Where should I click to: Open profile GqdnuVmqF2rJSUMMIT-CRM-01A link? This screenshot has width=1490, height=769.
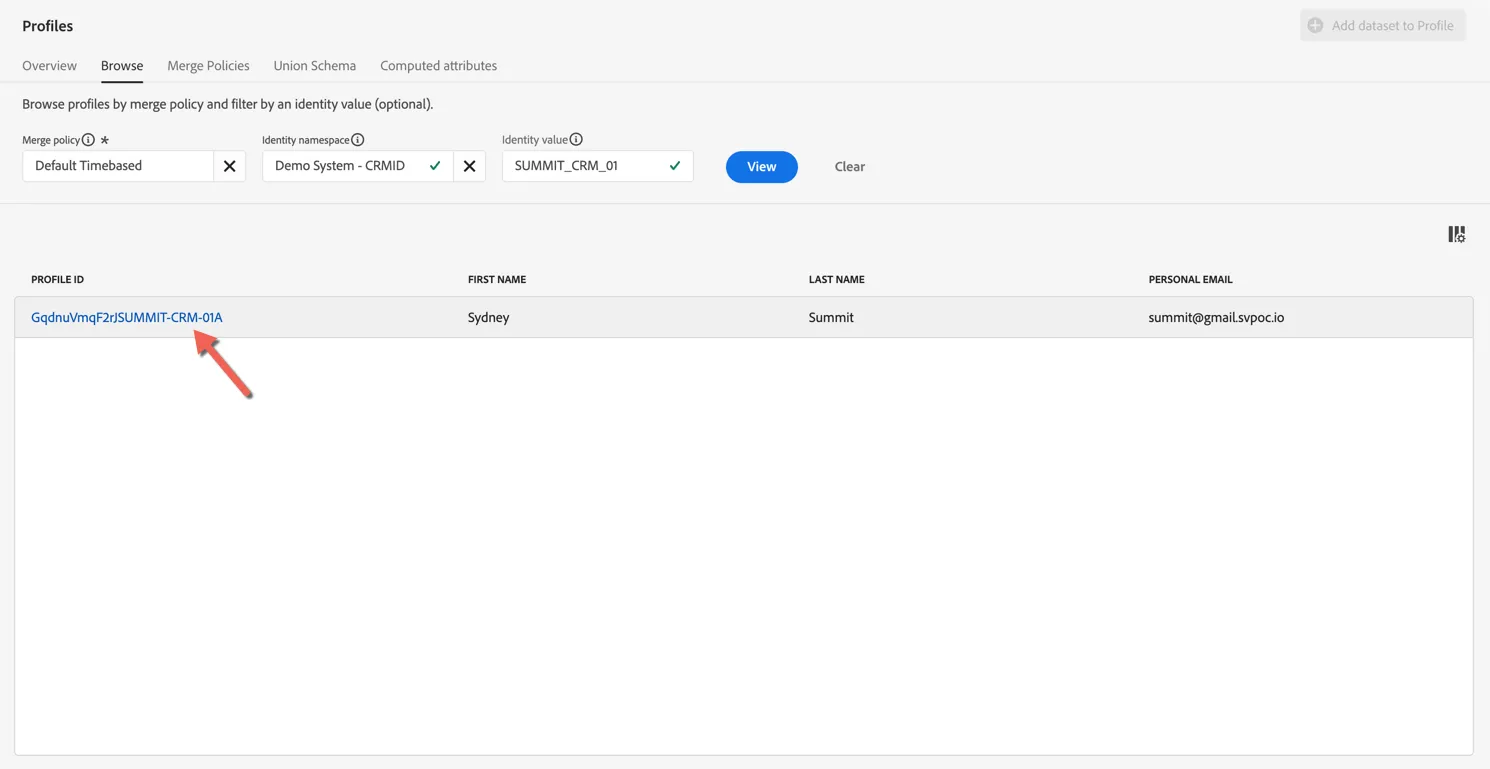coord(127,318)
